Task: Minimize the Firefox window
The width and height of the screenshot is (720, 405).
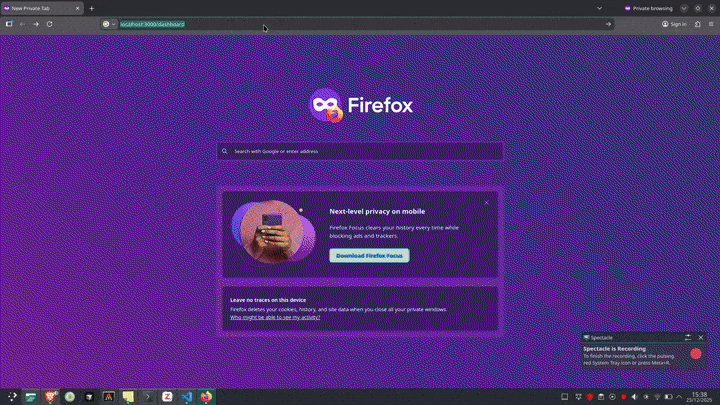Action: point(684,8)
